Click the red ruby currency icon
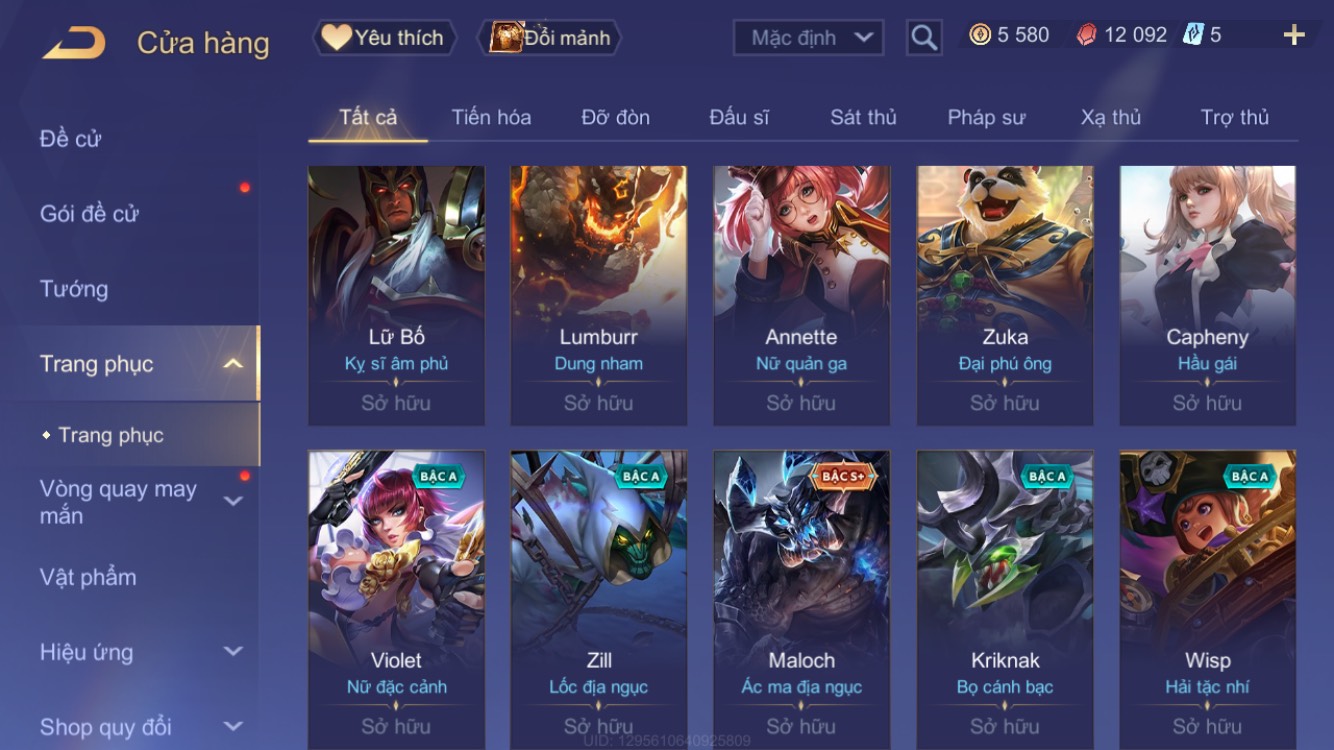 tap(1086, 35)
